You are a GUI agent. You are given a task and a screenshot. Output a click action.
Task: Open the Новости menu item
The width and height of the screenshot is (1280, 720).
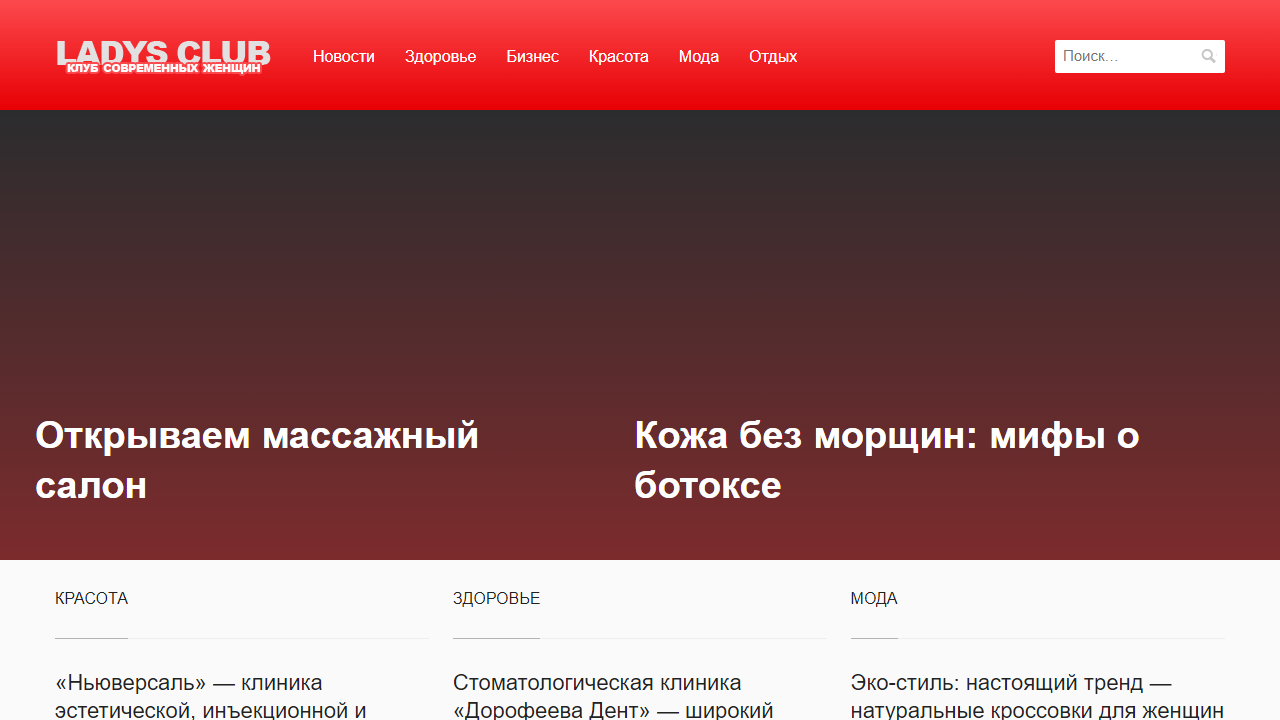coord(344,56)
